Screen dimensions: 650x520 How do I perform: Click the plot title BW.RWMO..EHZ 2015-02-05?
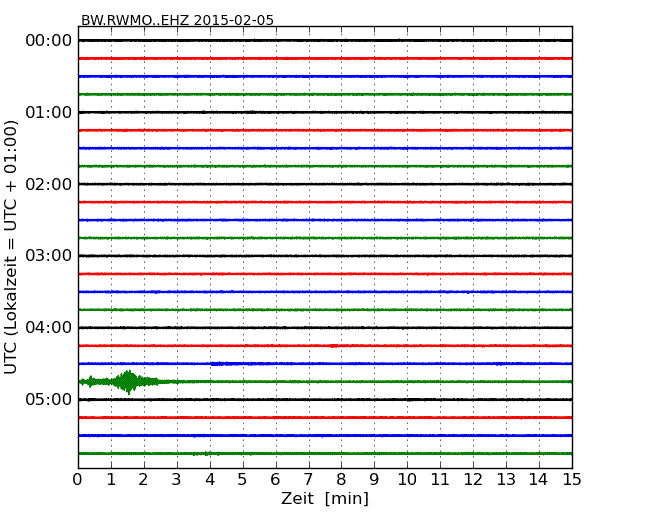[x=177, y=20]
